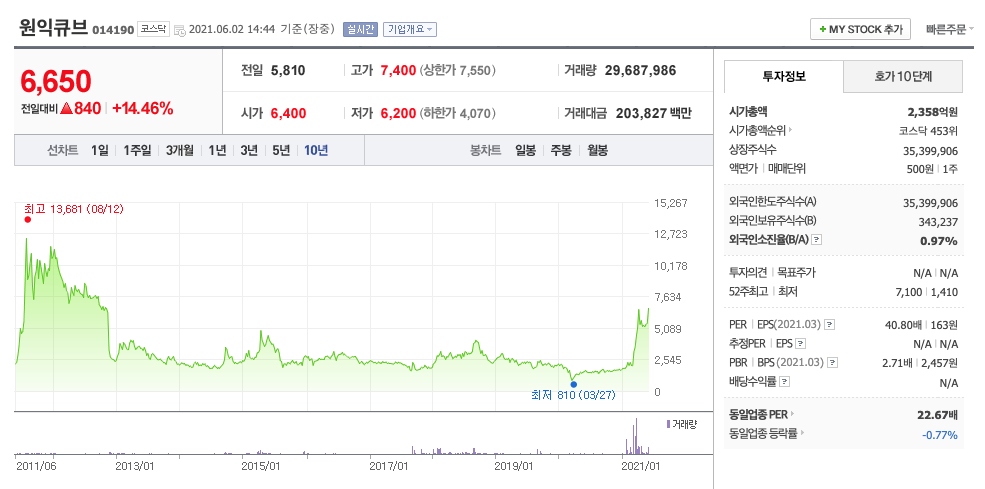Show the 주봉 candlestick chart
The image size is (985, 489).
pos(562,151)
